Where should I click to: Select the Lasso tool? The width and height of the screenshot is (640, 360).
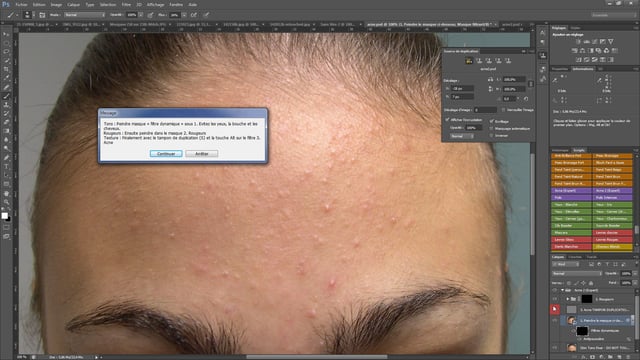coord(6,52)
